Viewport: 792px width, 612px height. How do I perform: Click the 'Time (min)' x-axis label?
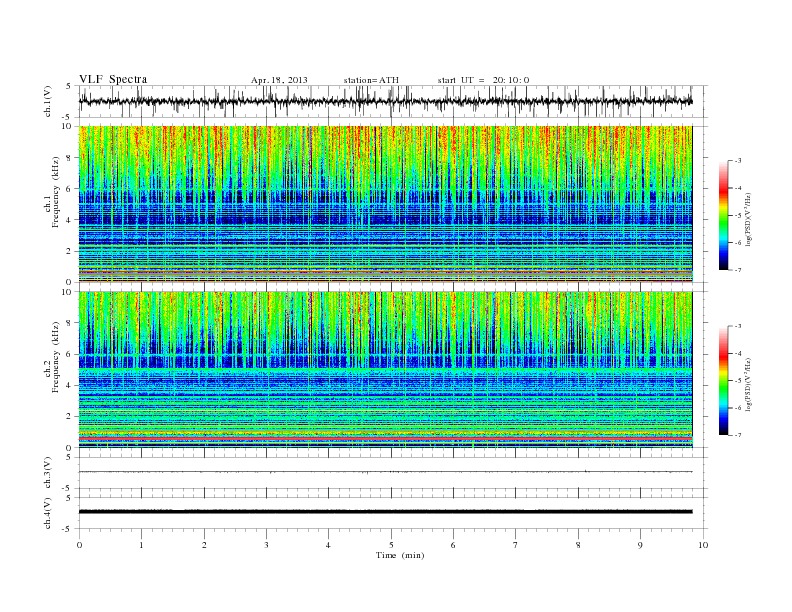point(400,555)
